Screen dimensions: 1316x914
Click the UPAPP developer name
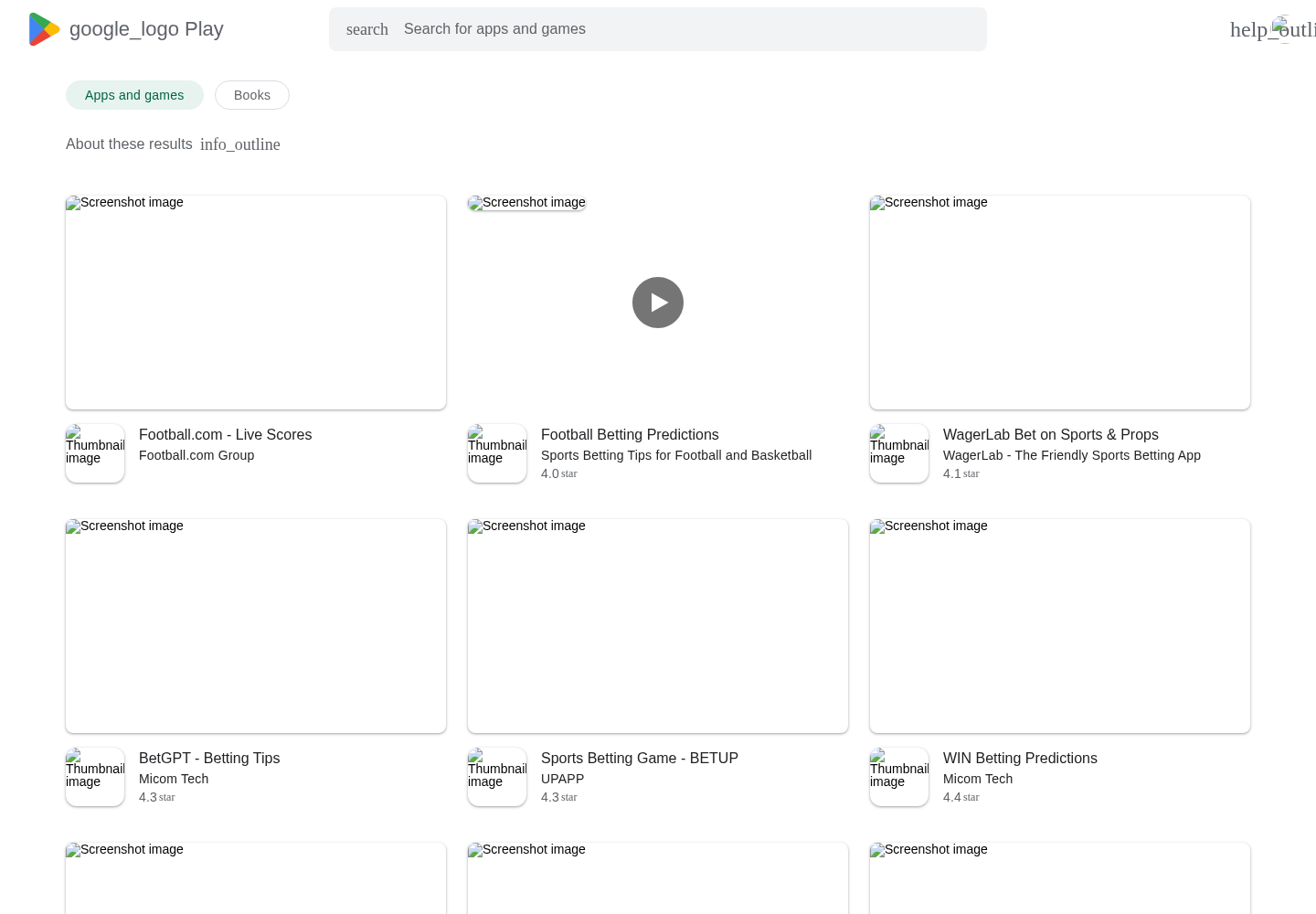point(562,779)
